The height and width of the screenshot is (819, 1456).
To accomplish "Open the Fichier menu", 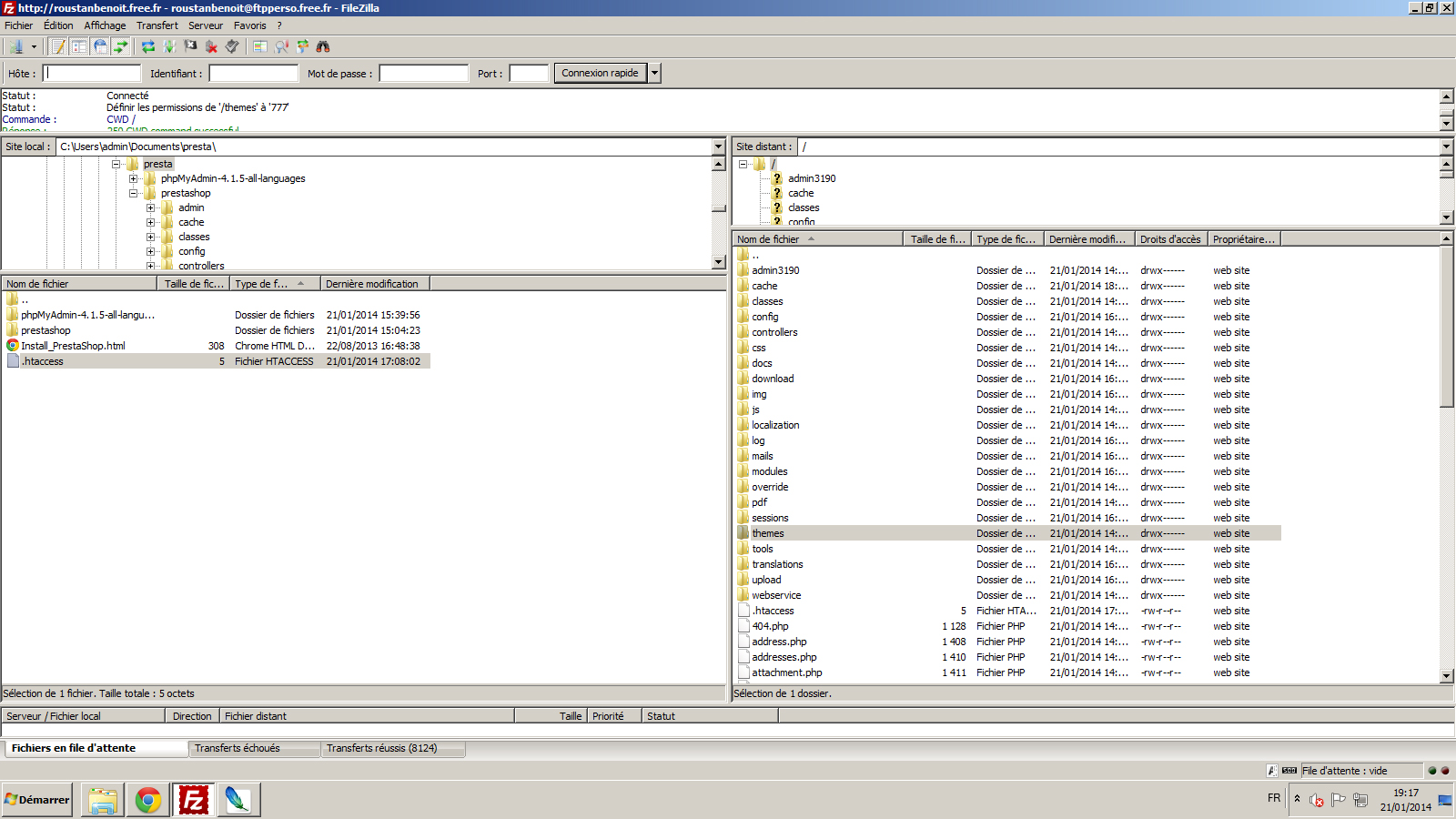I will [x=18, y=25].
